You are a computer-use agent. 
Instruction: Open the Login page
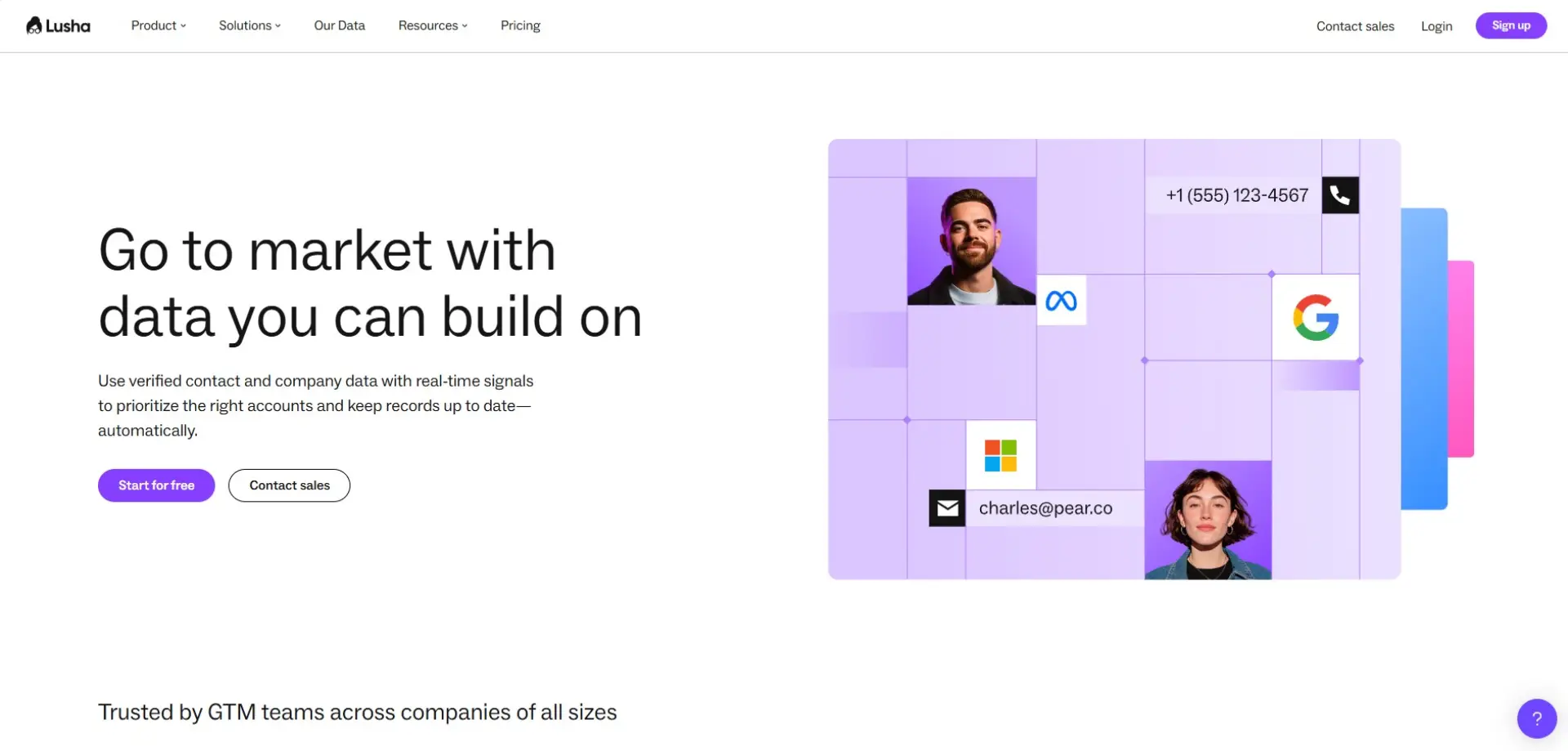[x=1437, y=26]
